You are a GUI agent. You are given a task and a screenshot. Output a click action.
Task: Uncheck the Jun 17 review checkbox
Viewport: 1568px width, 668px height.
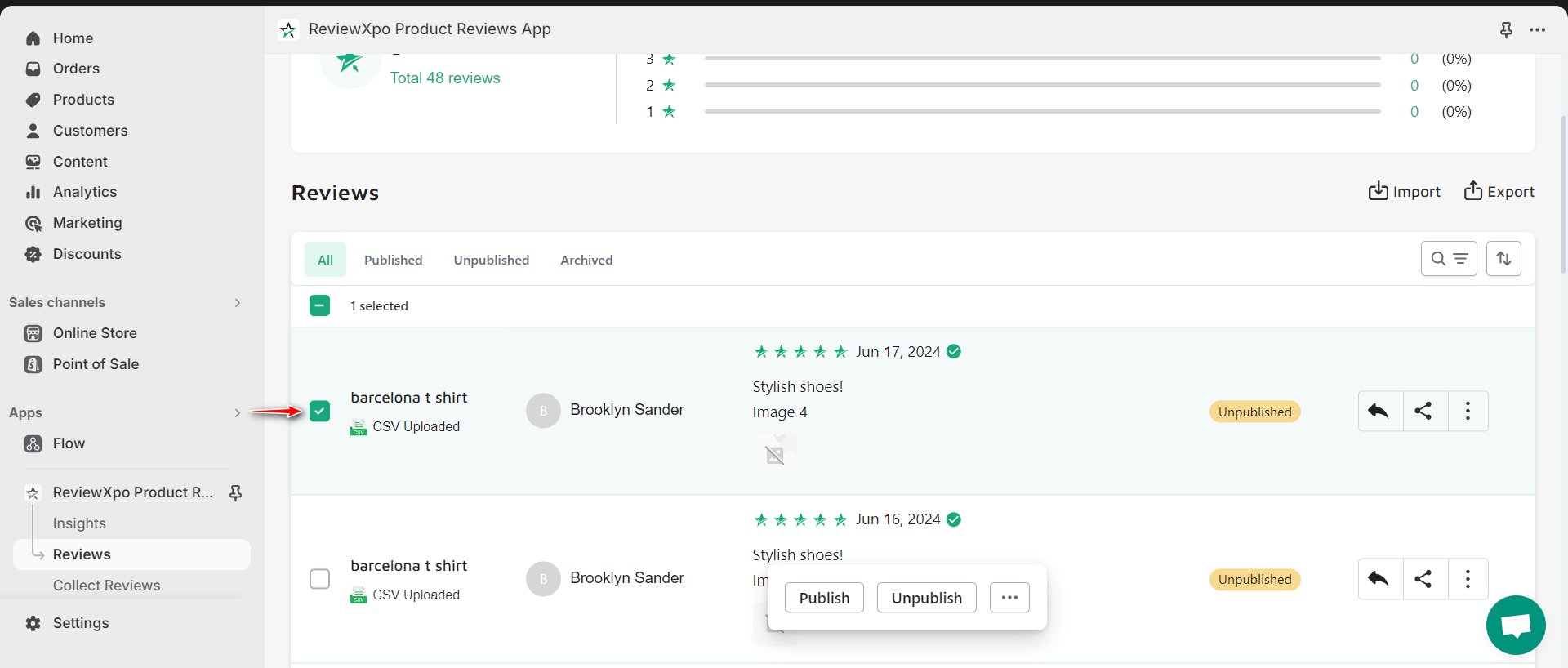pyautogui.click(x=320, y=411)
